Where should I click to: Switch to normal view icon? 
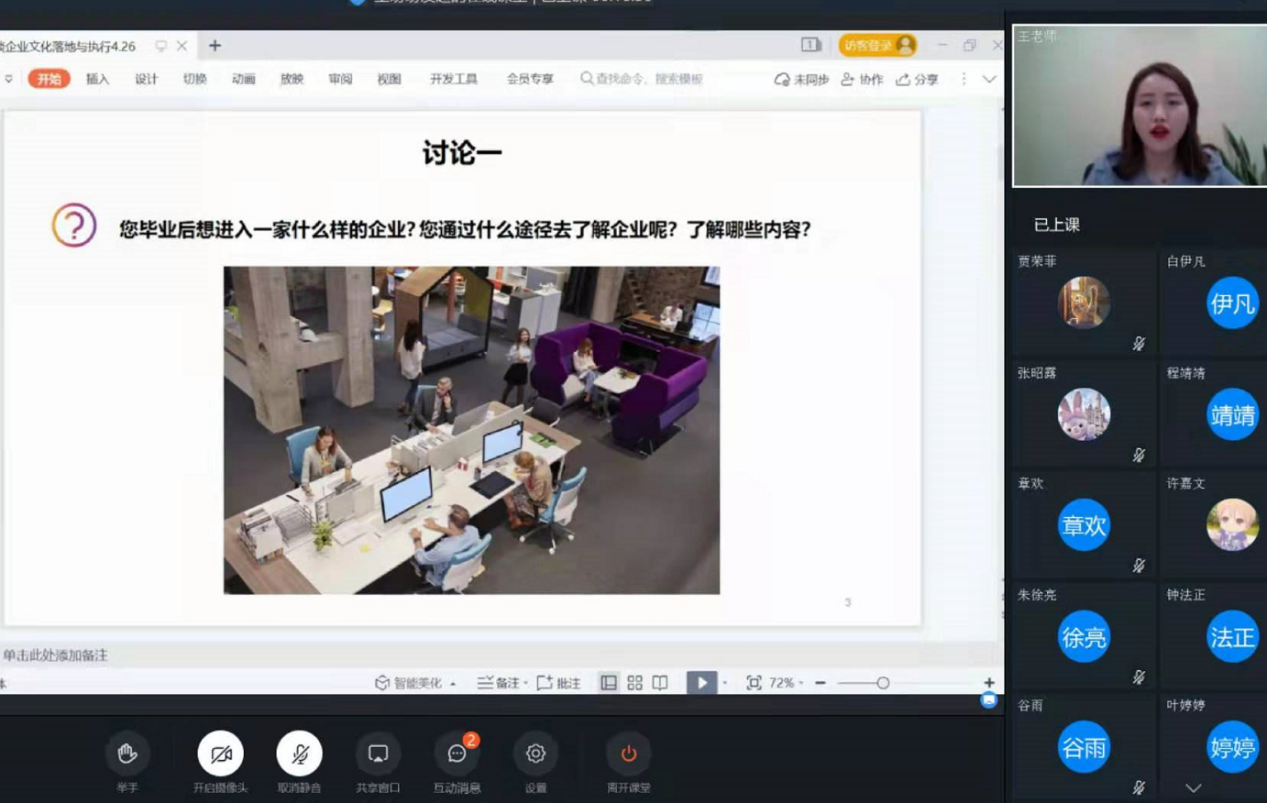point(608,683)
